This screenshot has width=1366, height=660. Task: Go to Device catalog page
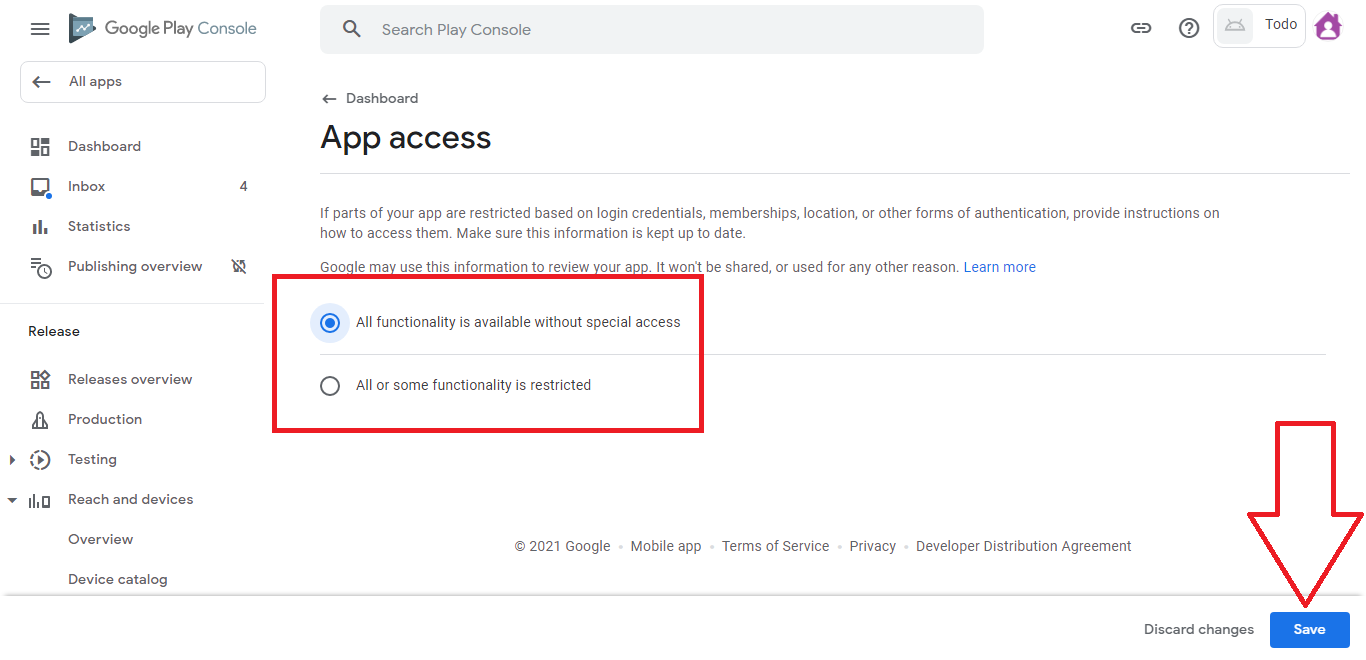[118, 580]
